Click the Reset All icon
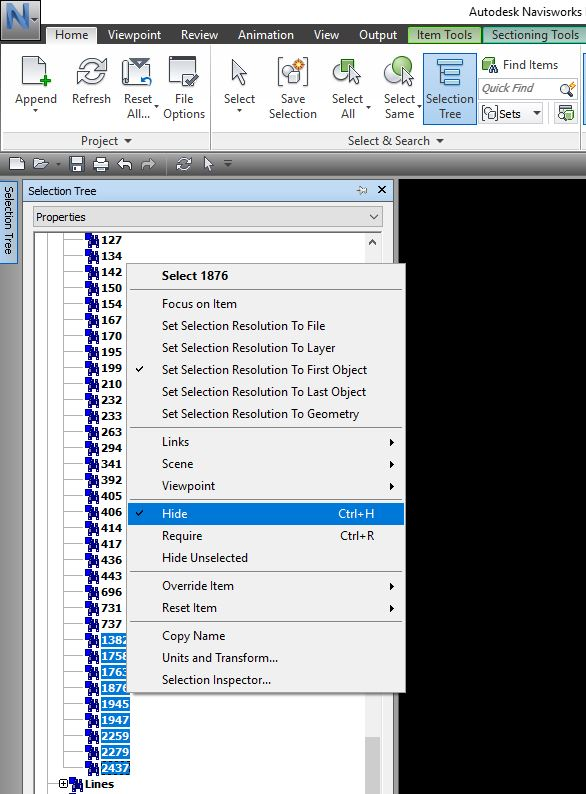This screenshot has width=586, height=794. point(137,71)
